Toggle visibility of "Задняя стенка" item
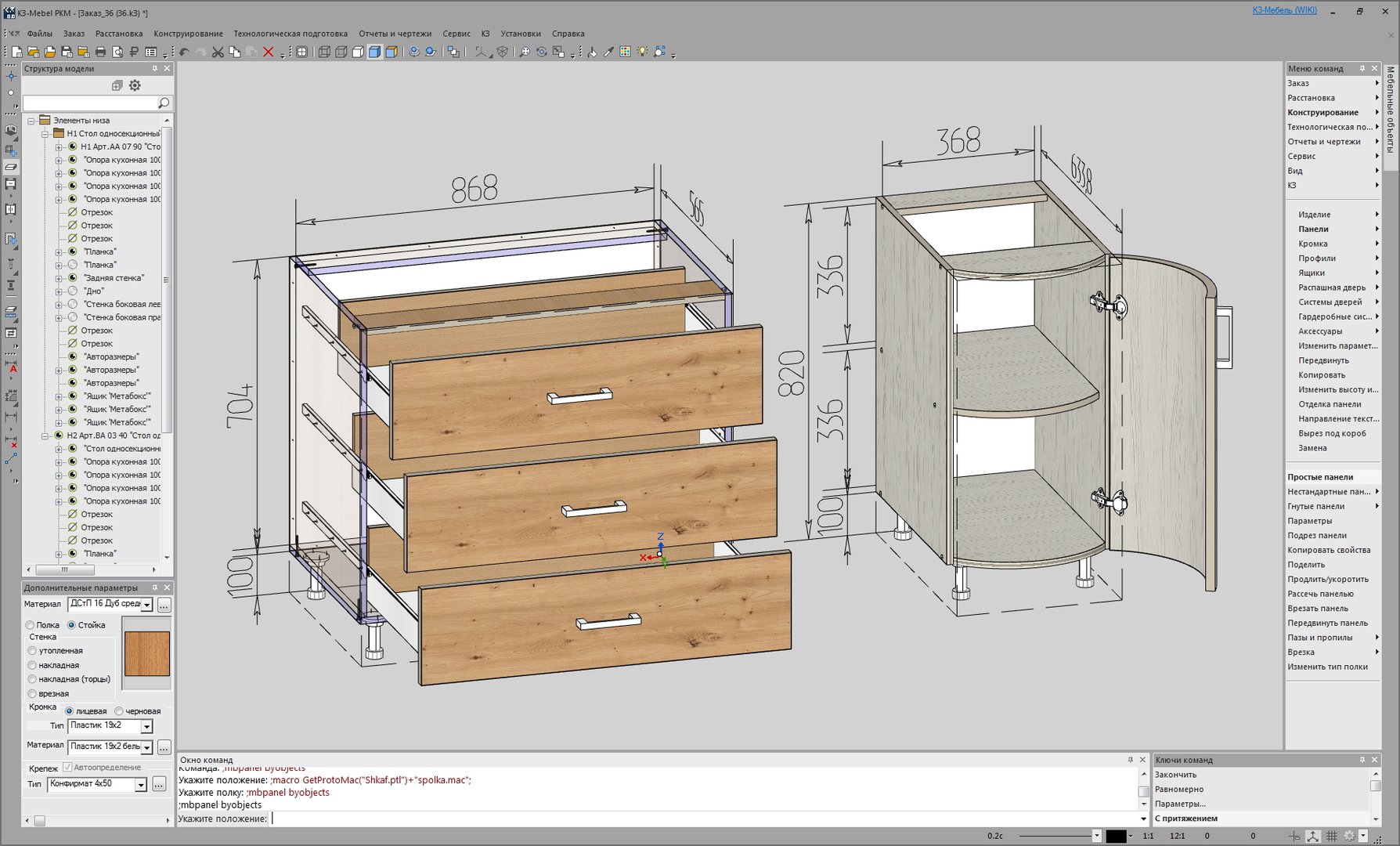The width and height of the screenshot is (1400, 846). point(73,278)
